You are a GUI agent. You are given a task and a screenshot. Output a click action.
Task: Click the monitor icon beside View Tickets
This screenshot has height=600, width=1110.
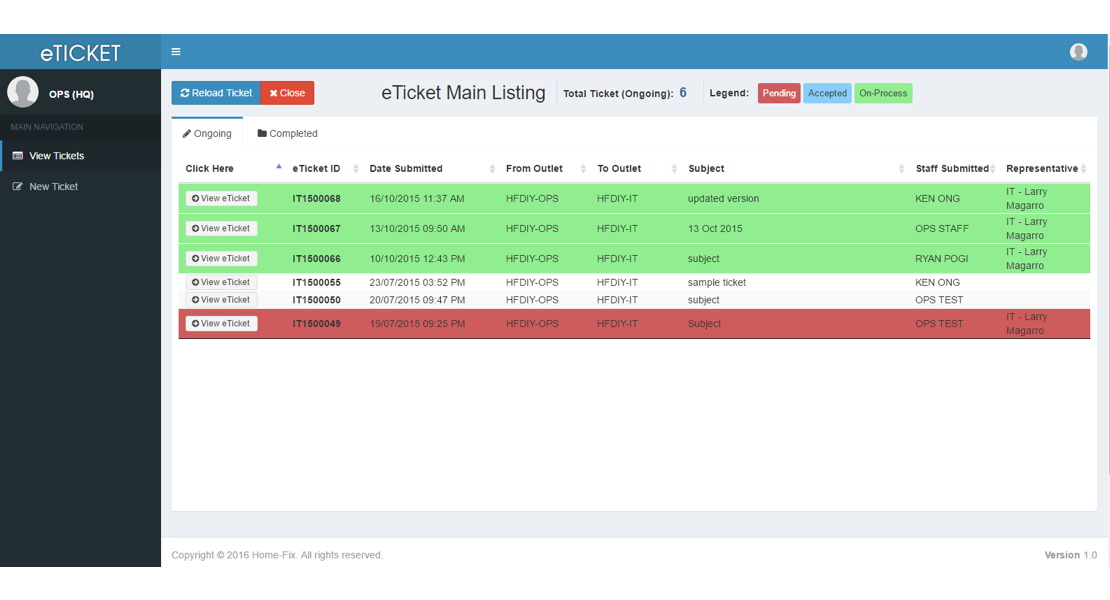[17, 156]
